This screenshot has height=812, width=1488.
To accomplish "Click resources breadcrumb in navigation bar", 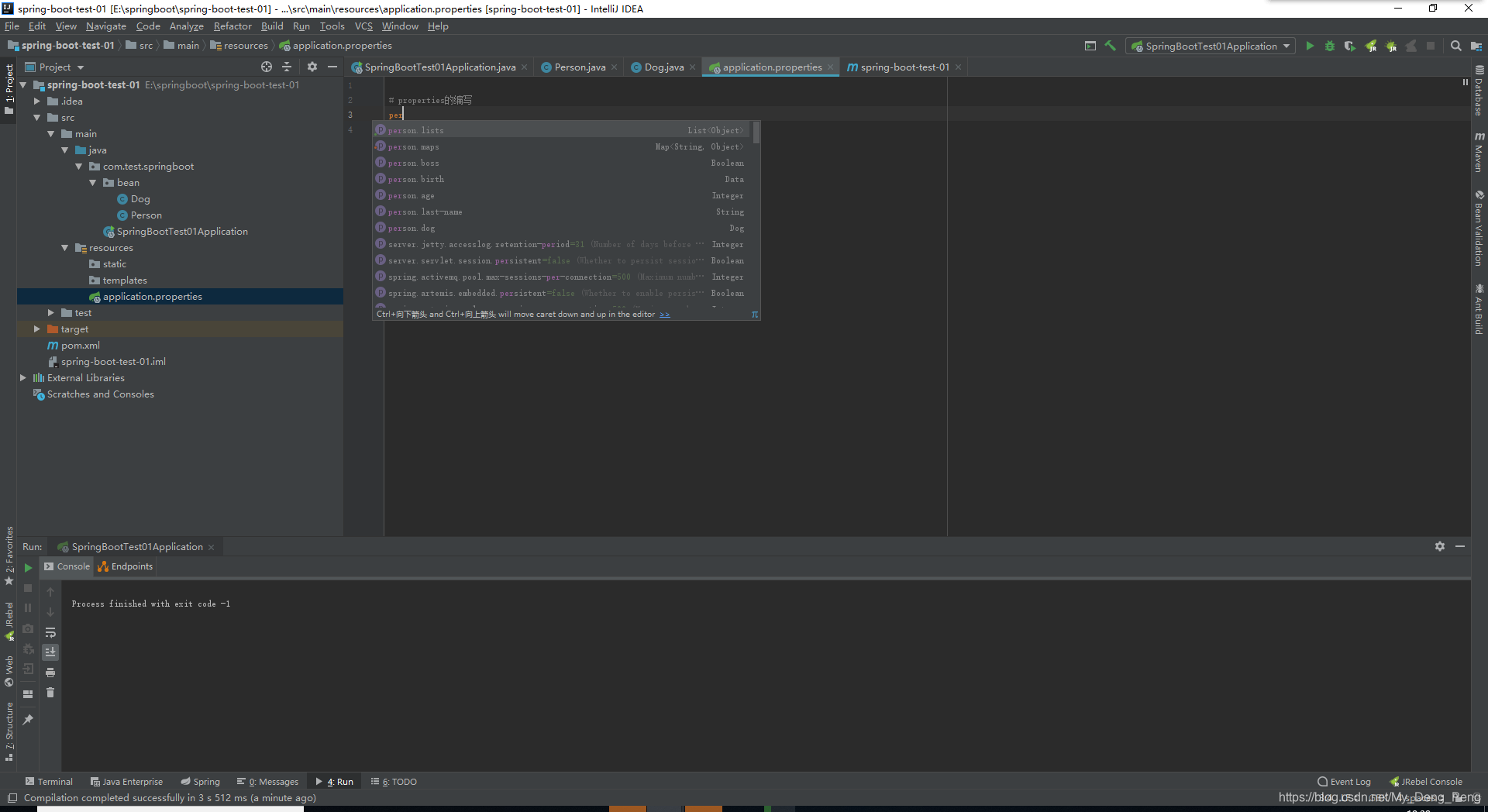I will 239,46.
